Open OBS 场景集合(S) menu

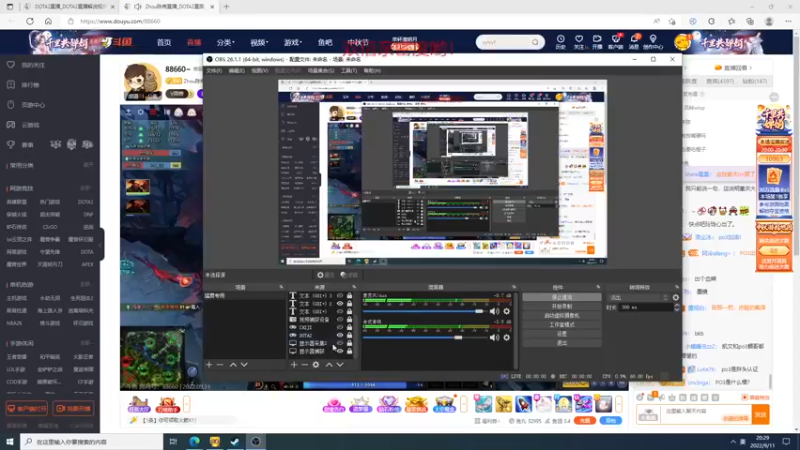click(320, 70)
